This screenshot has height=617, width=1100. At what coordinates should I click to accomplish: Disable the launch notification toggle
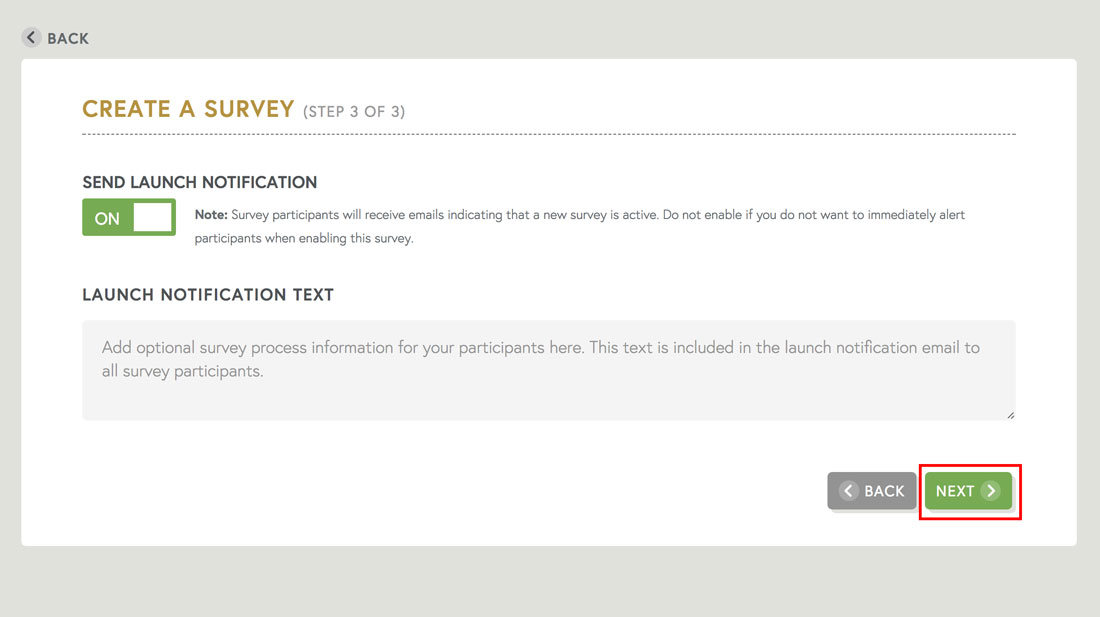(x=129, y=217)
